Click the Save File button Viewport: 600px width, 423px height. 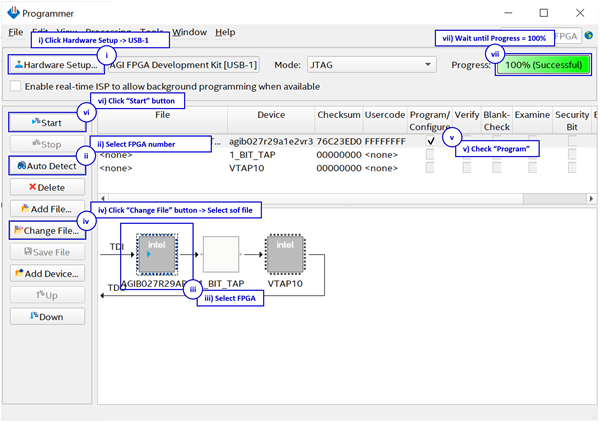point(47,252)
